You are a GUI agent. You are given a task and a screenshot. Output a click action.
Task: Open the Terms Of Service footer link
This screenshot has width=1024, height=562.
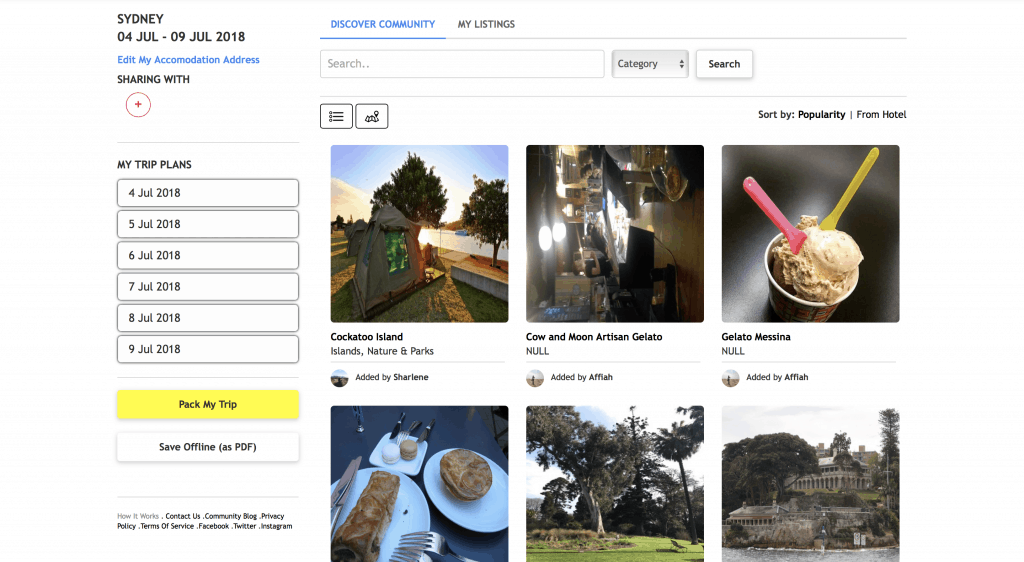tap(167, 526)
